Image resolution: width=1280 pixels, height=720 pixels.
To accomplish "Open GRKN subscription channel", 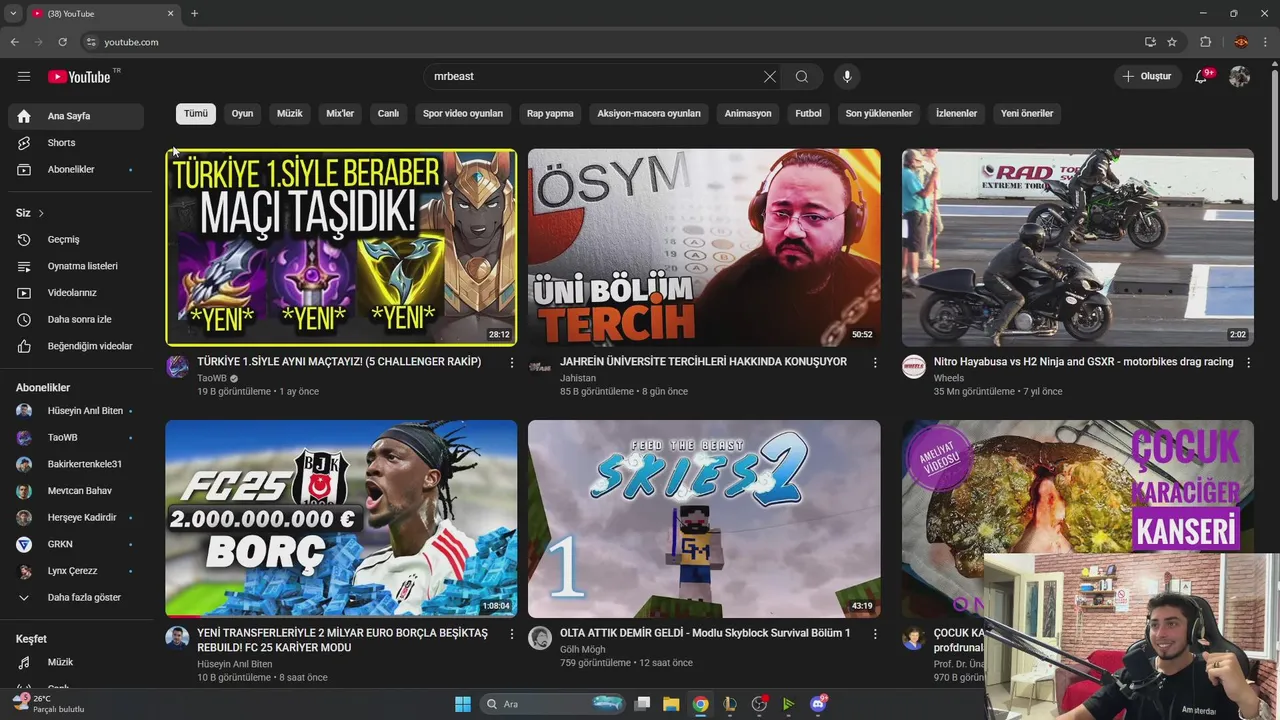I will (x=76, y=544).
